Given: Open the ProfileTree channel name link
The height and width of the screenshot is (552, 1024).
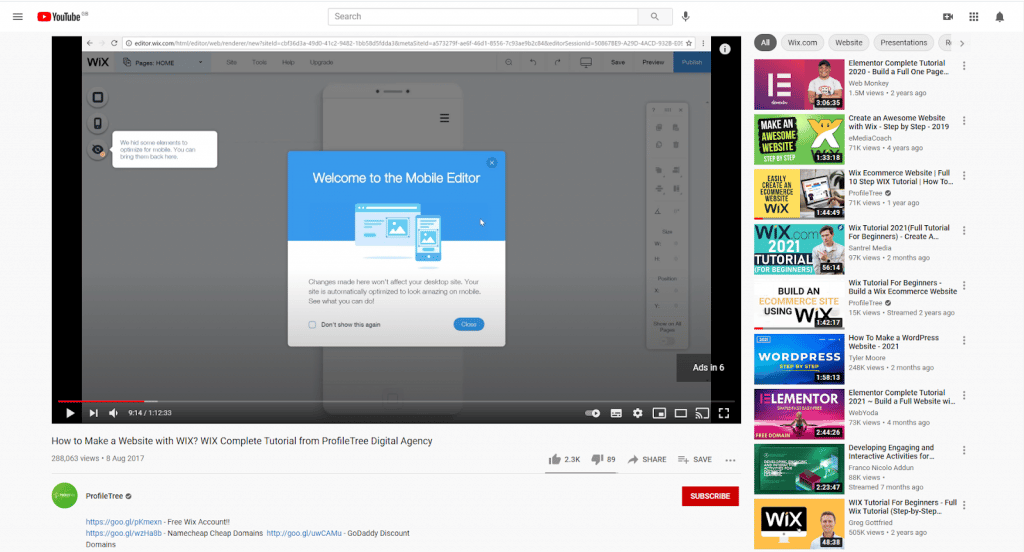Looking at the screenshot, I should 104,496.
